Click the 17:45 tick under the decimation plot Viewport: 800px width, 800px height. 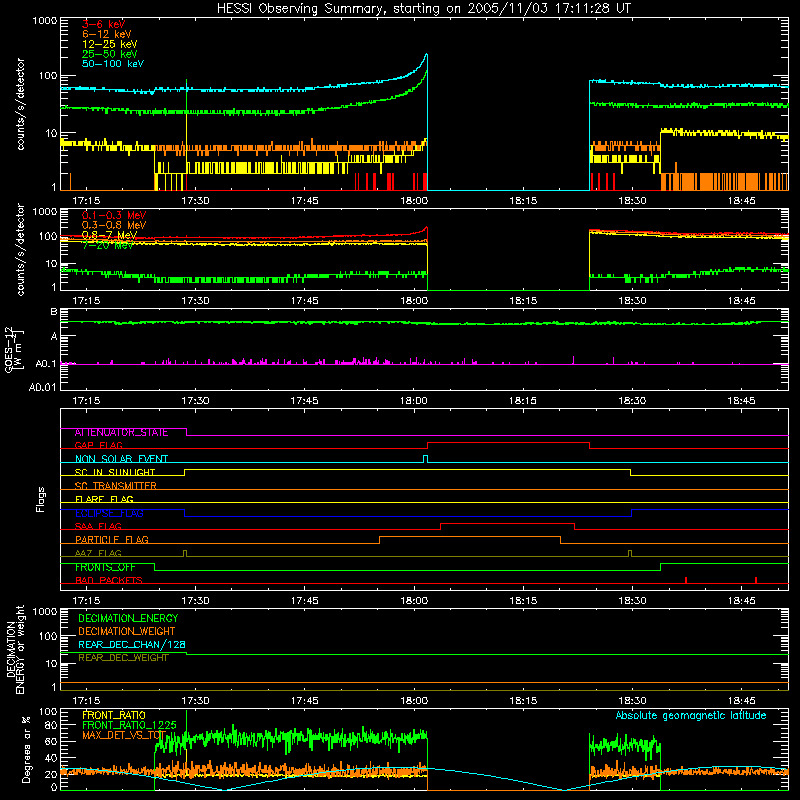click(x=305, y=701)
